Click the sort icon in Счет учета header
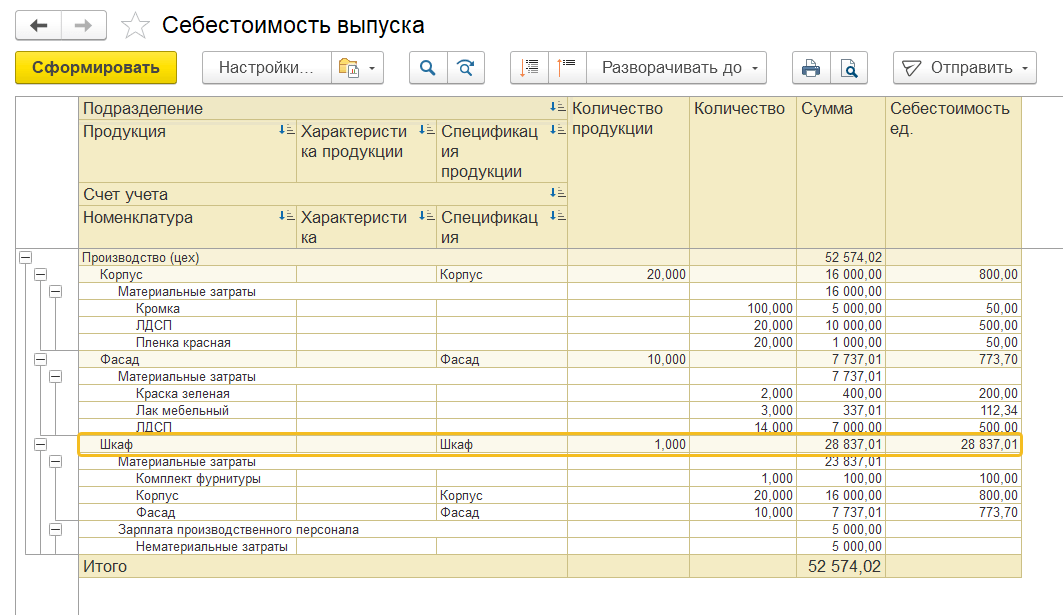 pos(557,193)
